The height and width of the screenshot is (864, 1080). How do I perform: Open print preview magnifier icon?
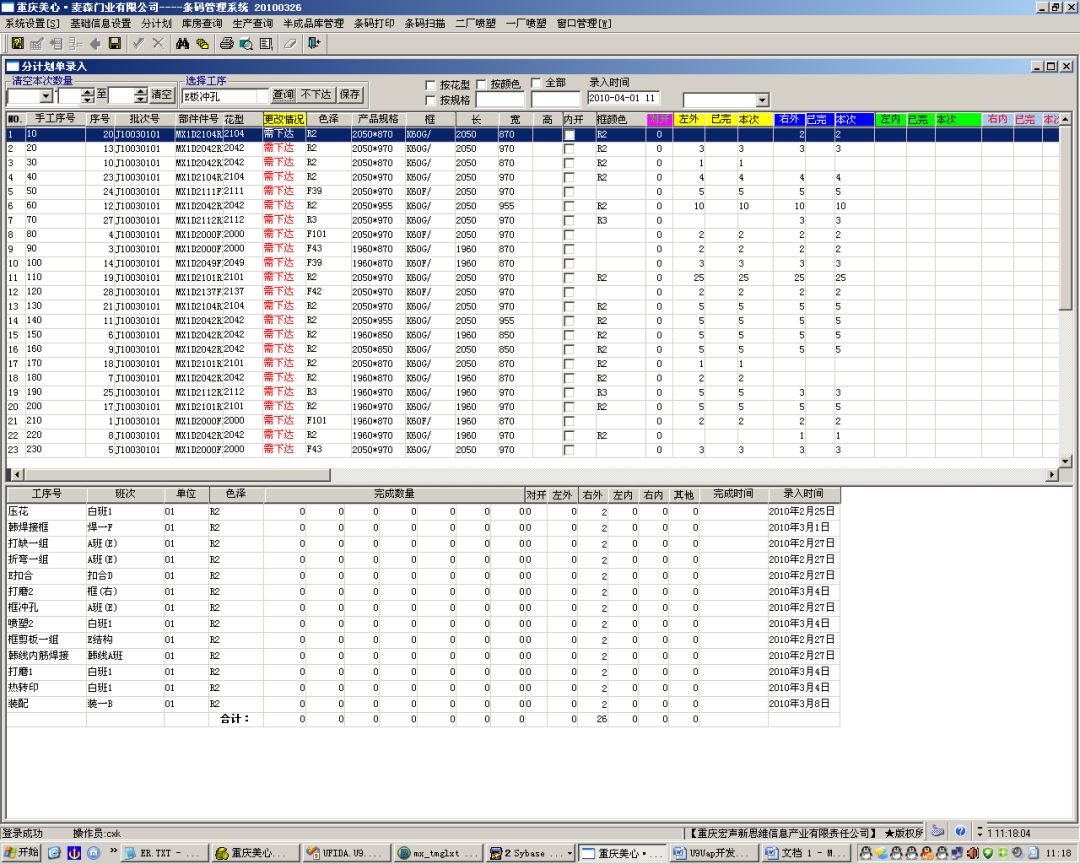coord(246,43)
